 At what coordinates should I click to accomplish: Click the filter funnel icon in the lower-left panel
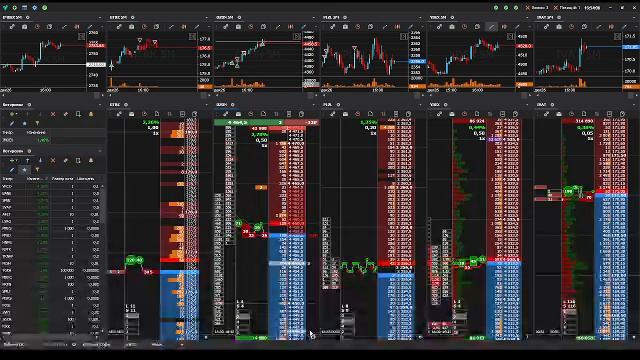point(37,169)
